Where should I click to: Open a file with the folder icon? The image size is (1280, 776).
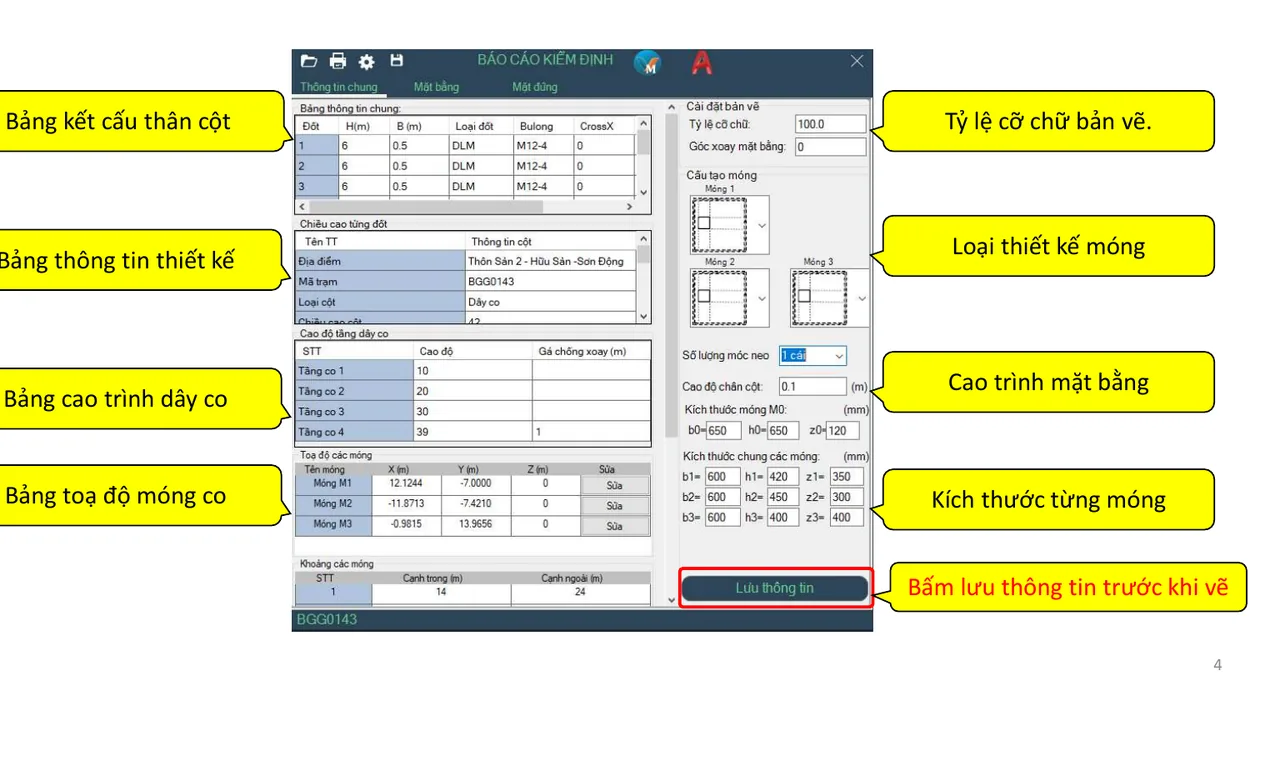309,61
